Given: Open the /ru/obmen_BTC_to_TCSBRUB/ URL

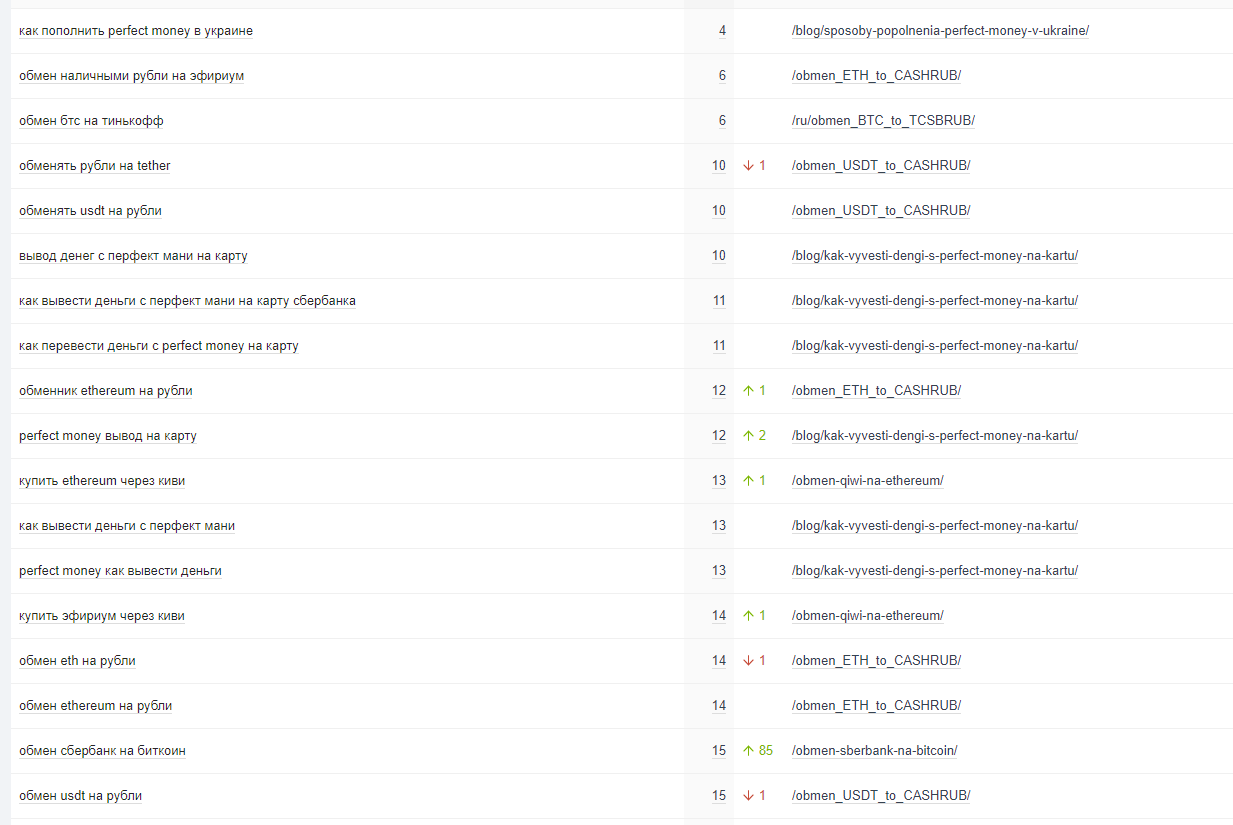Looking at the screenshot, I should point(883,121).
